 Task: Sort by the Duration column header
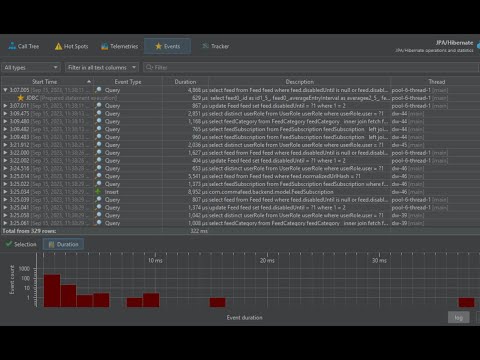coord(185,82)
